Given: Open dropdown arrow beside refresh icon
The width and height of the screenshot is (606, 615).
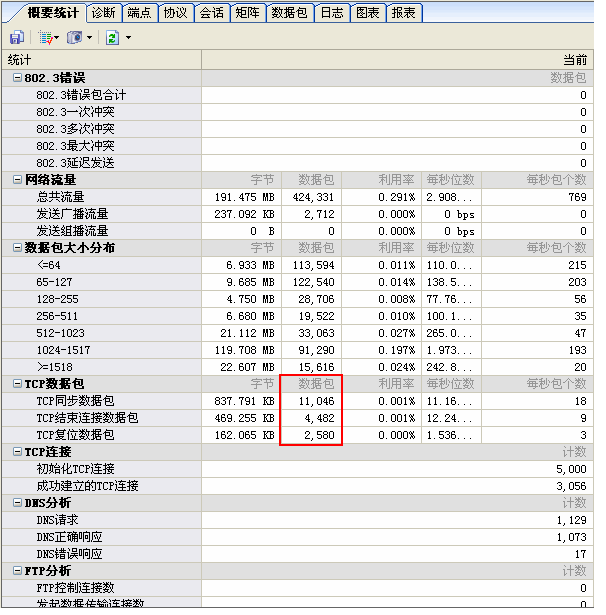Looking at the screenshot, I should 129,38.
